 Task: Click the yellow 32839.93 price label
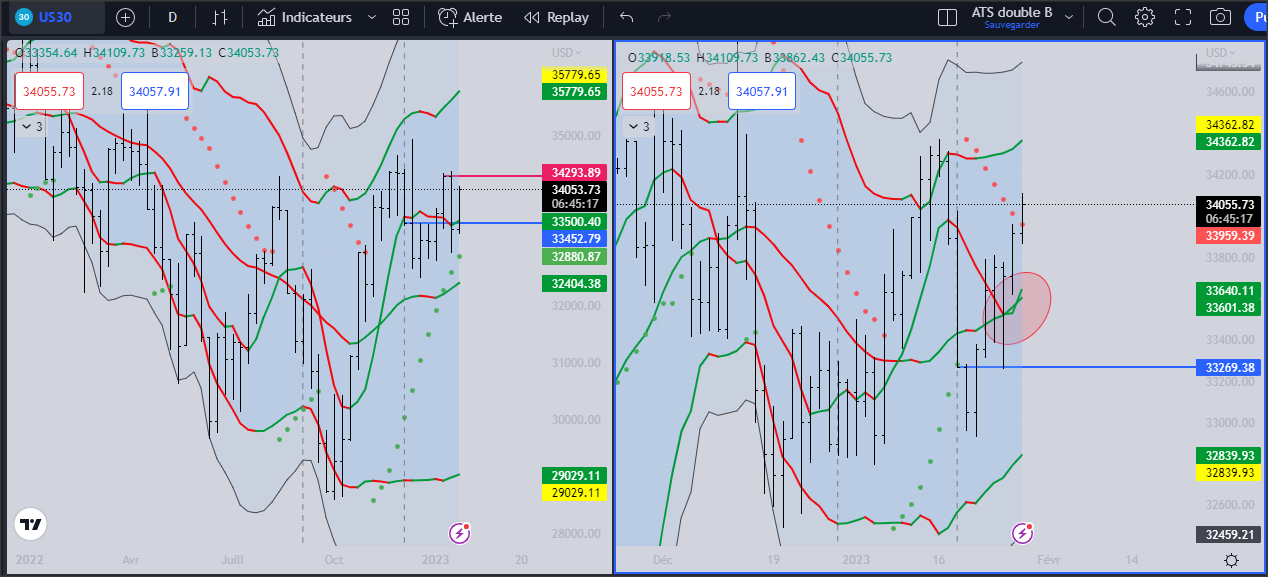[1228, 472]
